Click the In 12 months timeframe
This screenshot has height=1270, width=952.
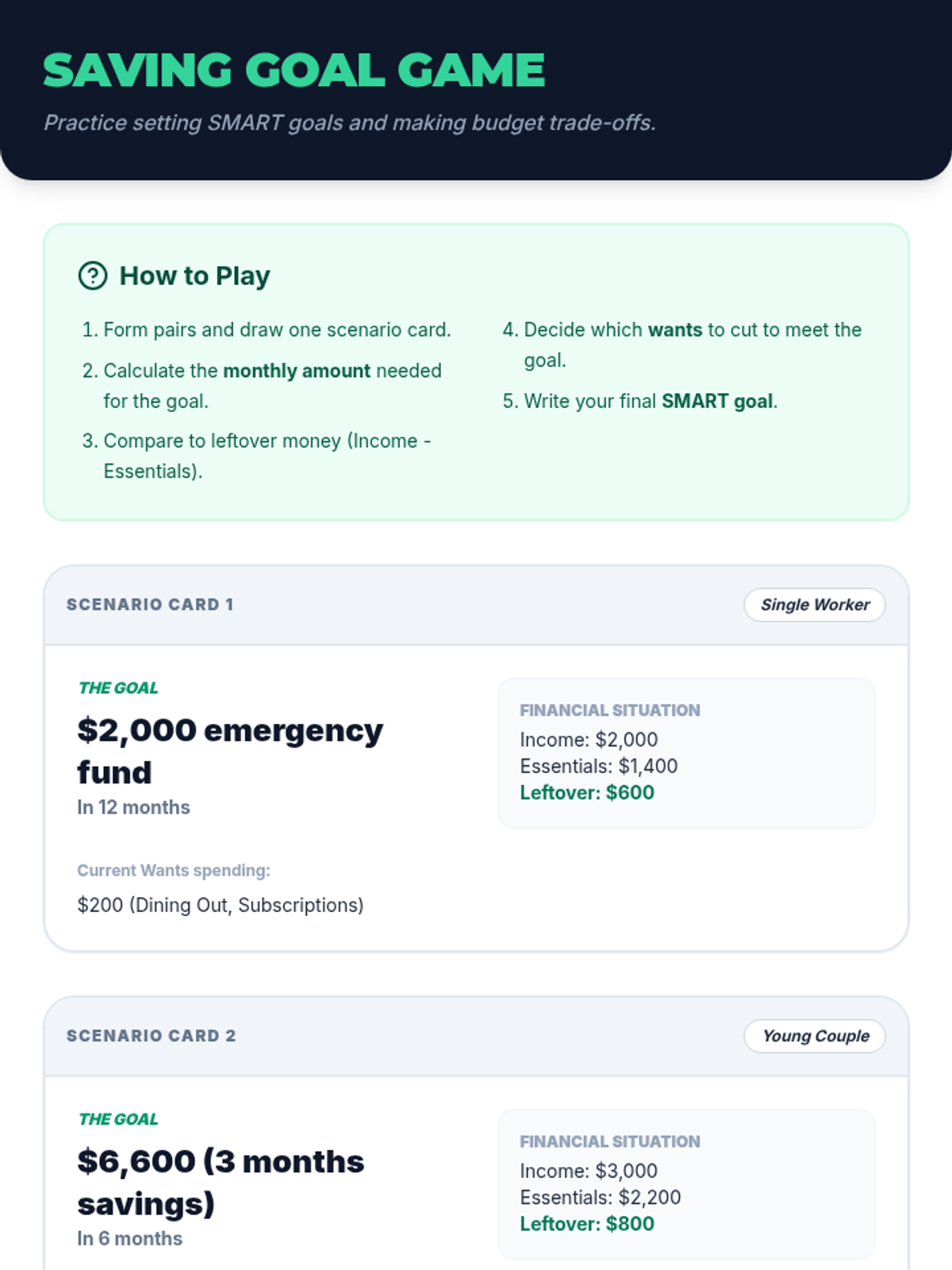(133, 807)
